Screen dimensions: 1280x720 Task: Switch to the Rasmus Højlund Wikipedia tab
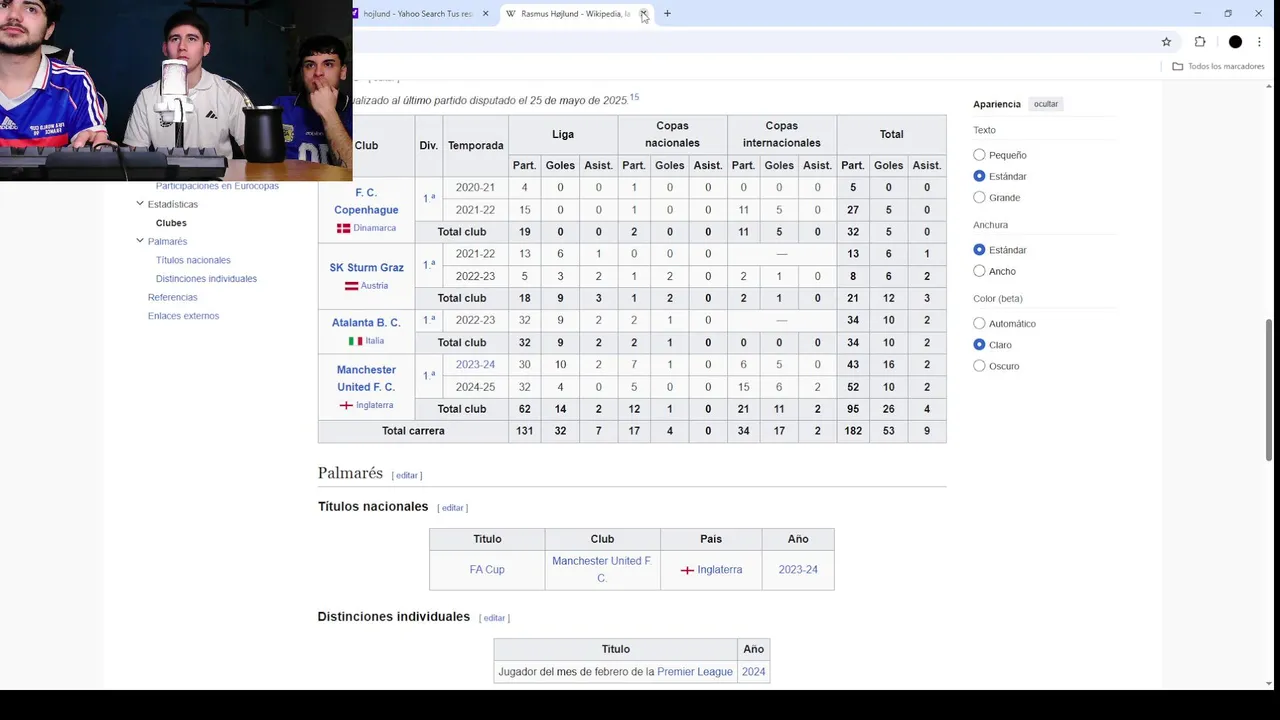574,14
